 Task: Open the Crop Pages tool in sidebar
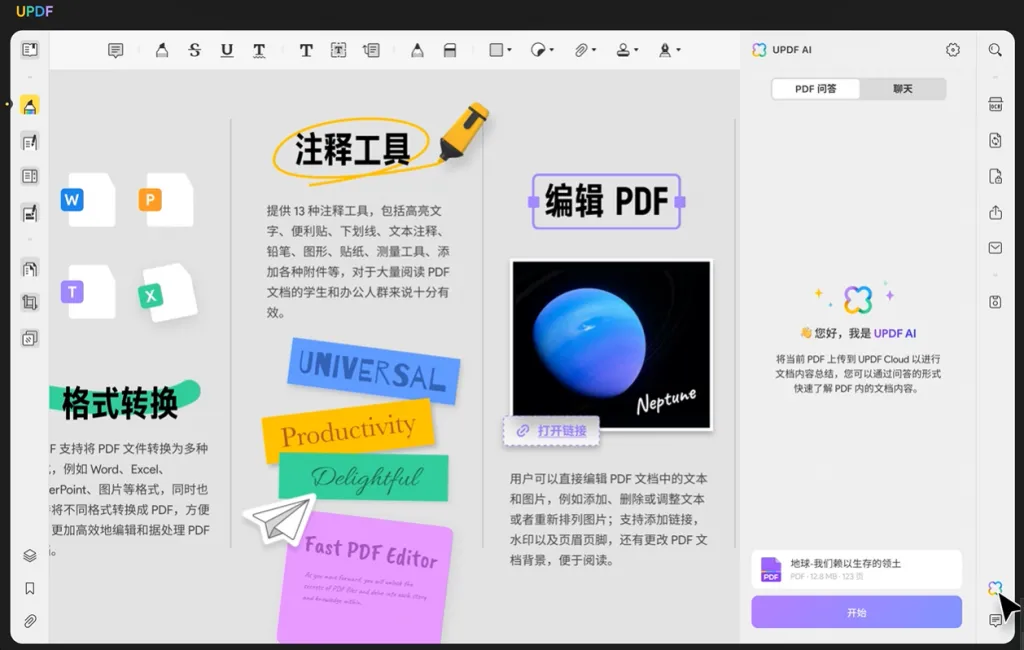29,302
